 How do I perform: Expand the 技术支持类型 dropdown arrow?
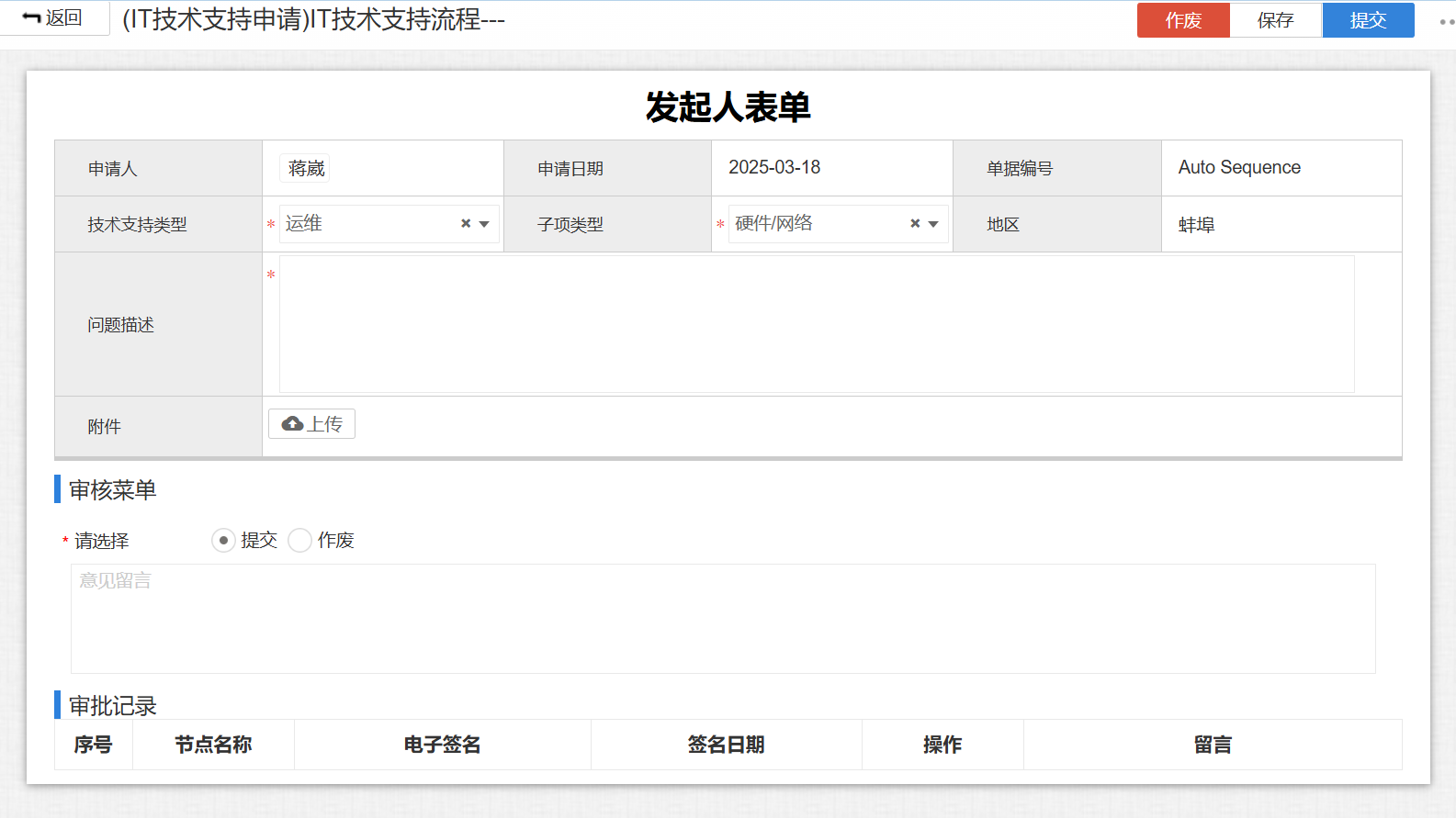(484, 224)
